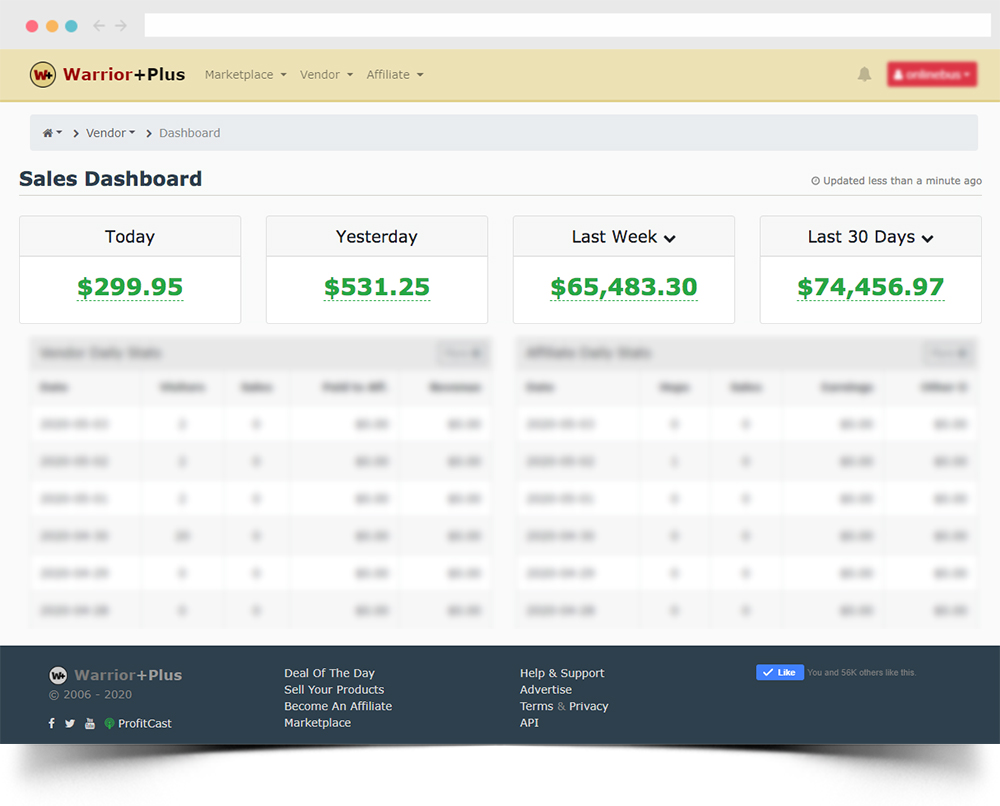Open the Advertise footer link
The width and height of the screenshot is (1000, 806).
[x=546, y=690]
